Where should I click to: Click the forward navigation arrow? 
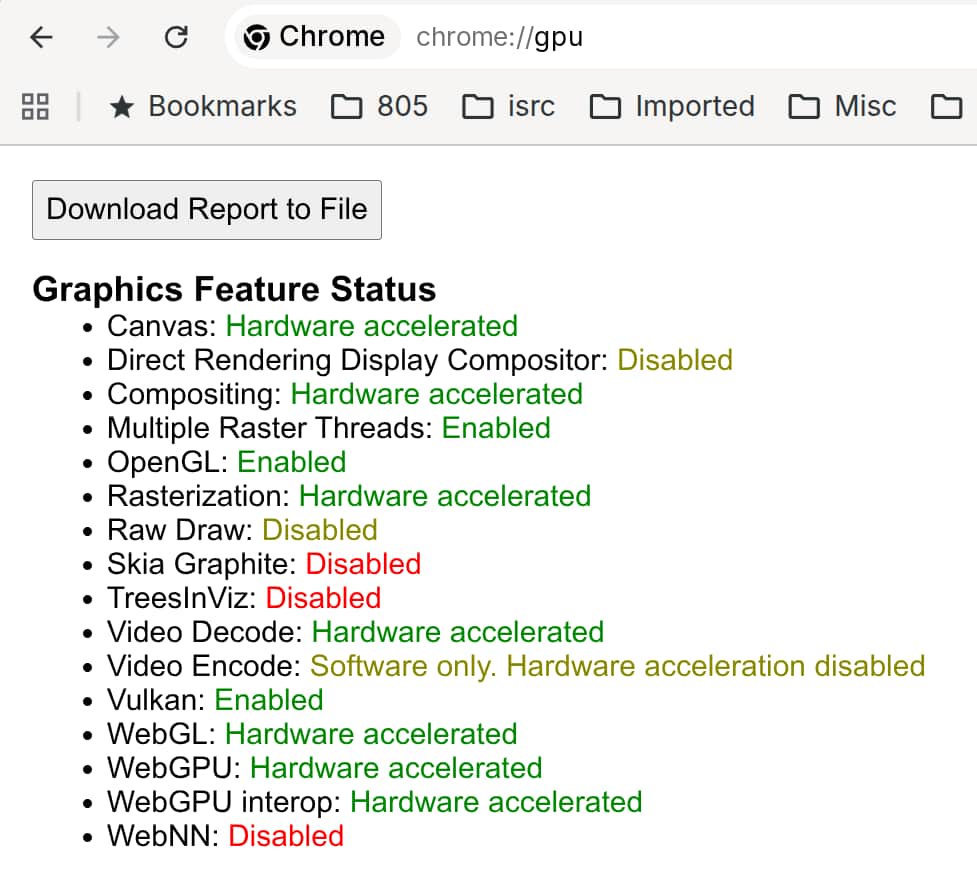[x=108, y=37]
